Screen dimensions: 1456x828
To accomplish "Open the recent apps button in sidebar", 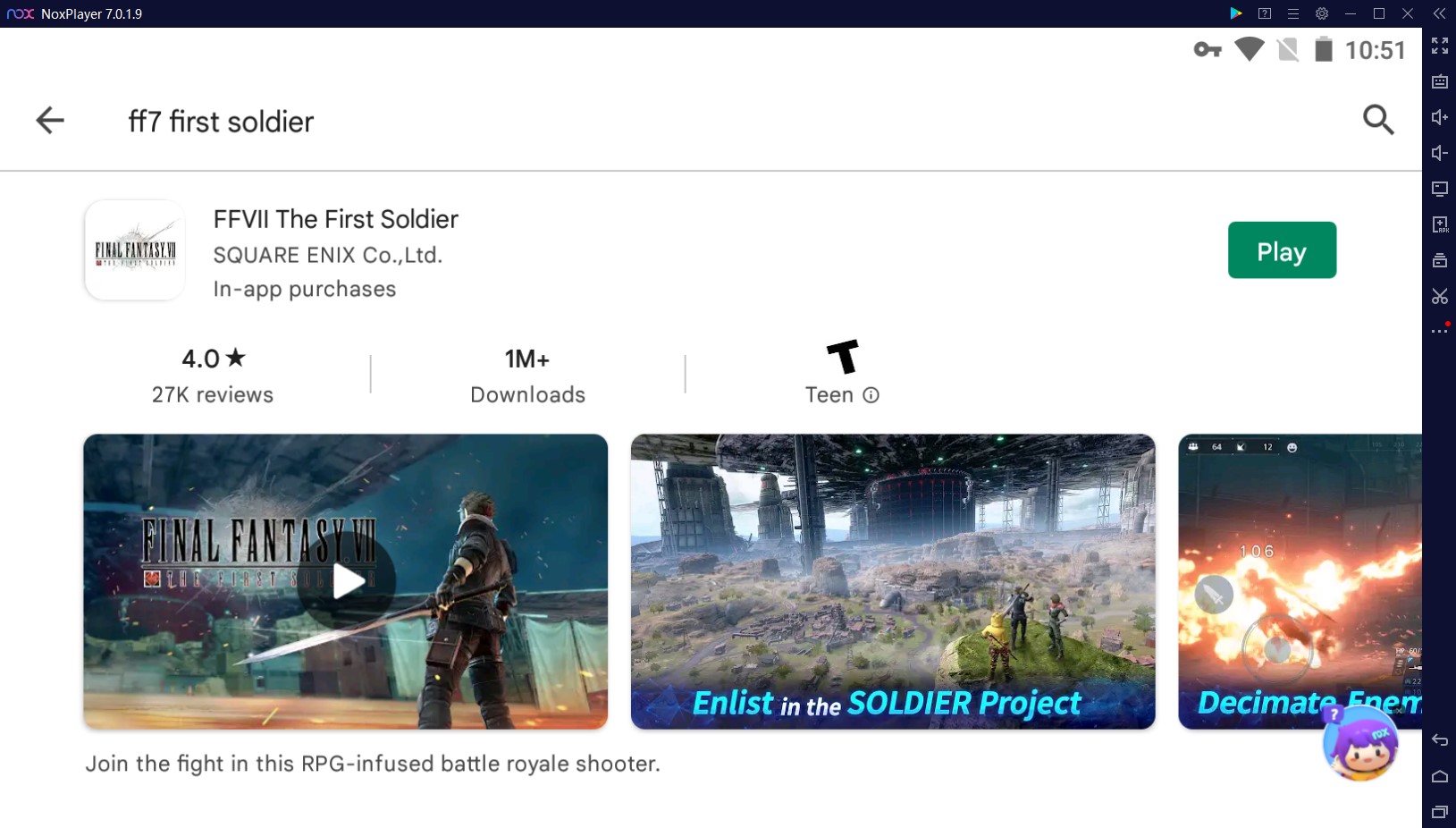I will point(1439,812).
